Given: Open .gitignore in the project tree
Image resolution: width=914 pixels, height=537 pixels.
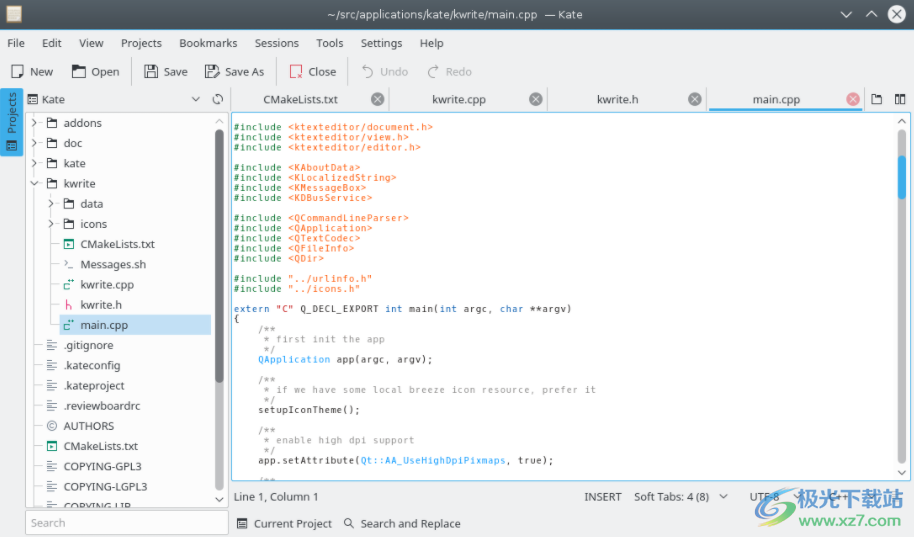Looking at the screenshot, I should click(89, 345).
